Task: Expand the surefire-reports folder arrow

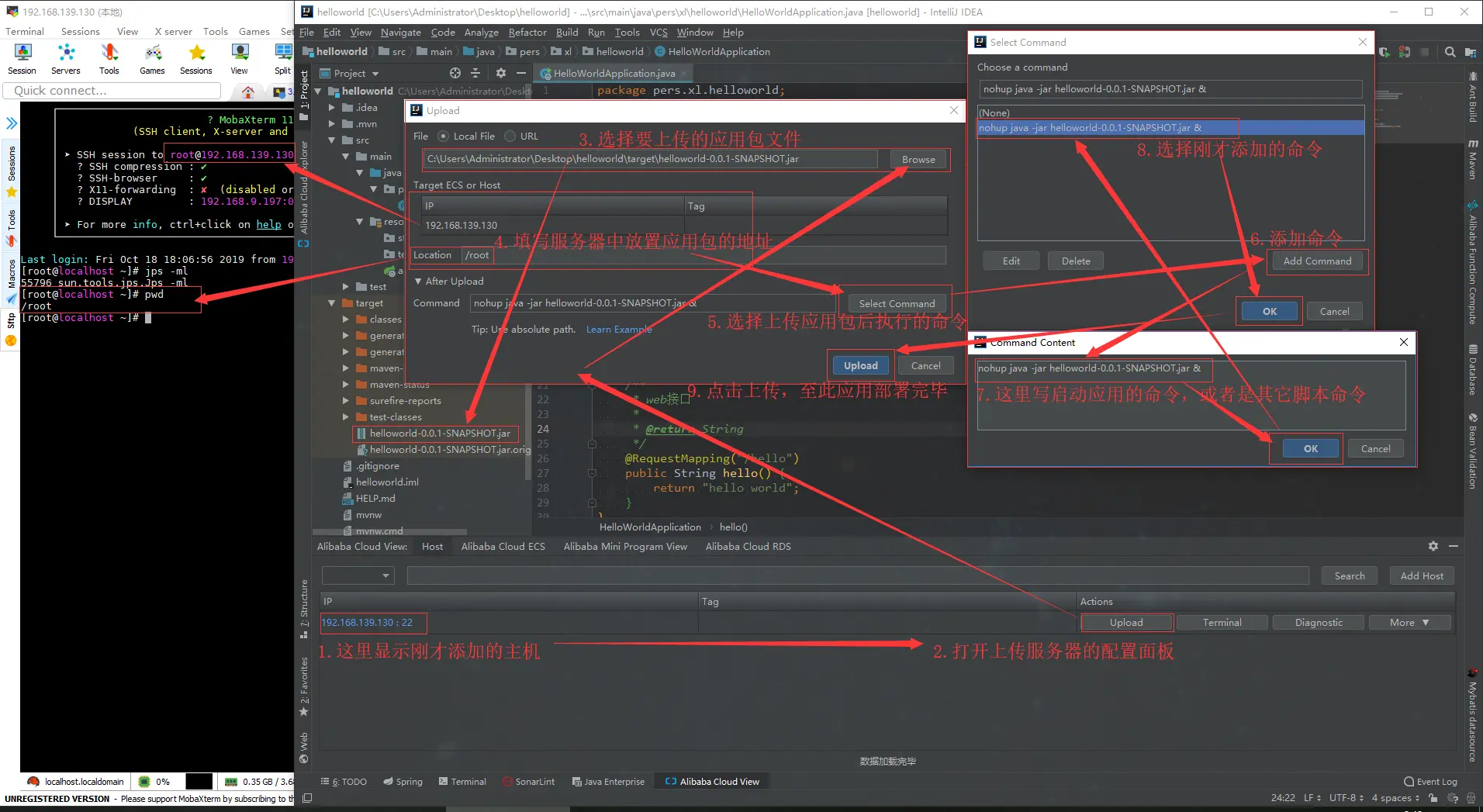Action: tap(346, 401)
